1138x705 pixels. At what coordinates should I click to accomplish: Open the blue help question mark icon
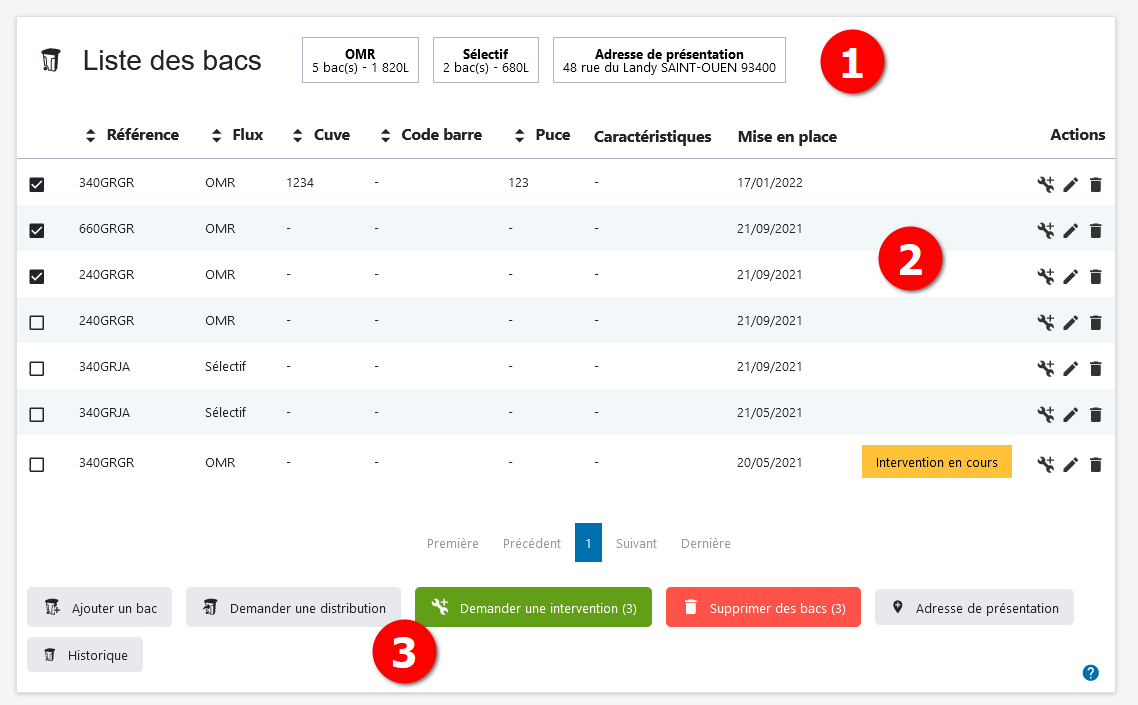1091,673
